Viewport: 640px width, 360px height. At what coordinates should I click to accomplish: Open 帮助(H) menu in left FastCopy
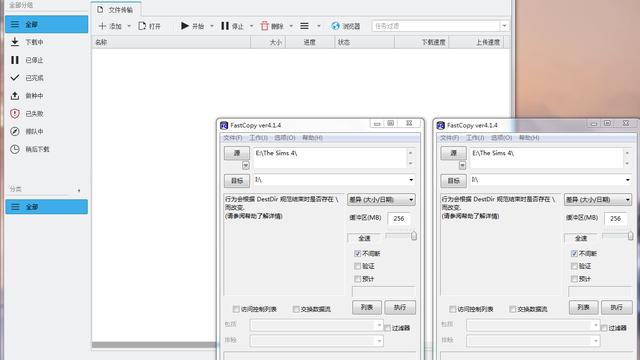coord(313,138)
